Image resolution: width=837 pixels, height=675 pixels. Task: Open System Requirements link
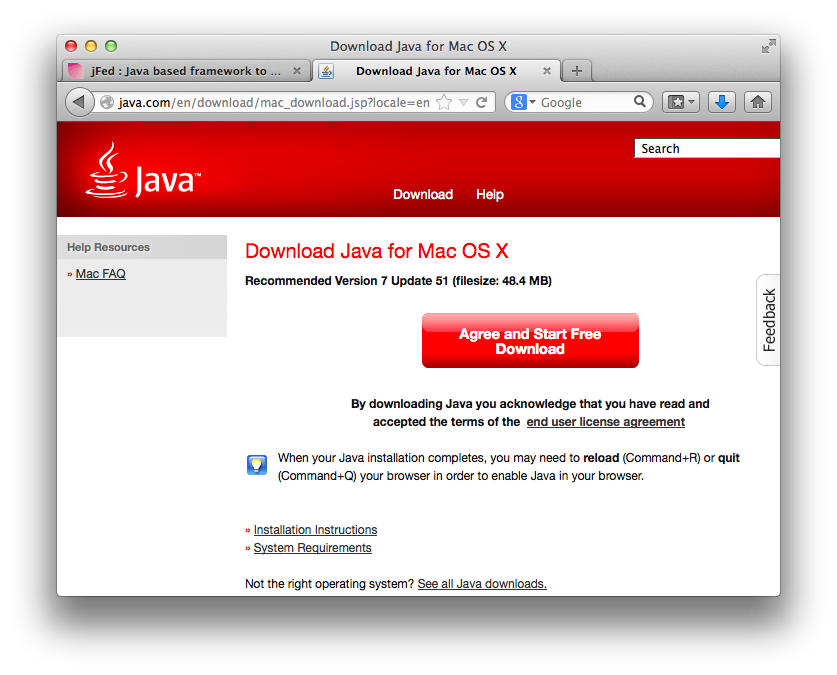coord(312,548)
